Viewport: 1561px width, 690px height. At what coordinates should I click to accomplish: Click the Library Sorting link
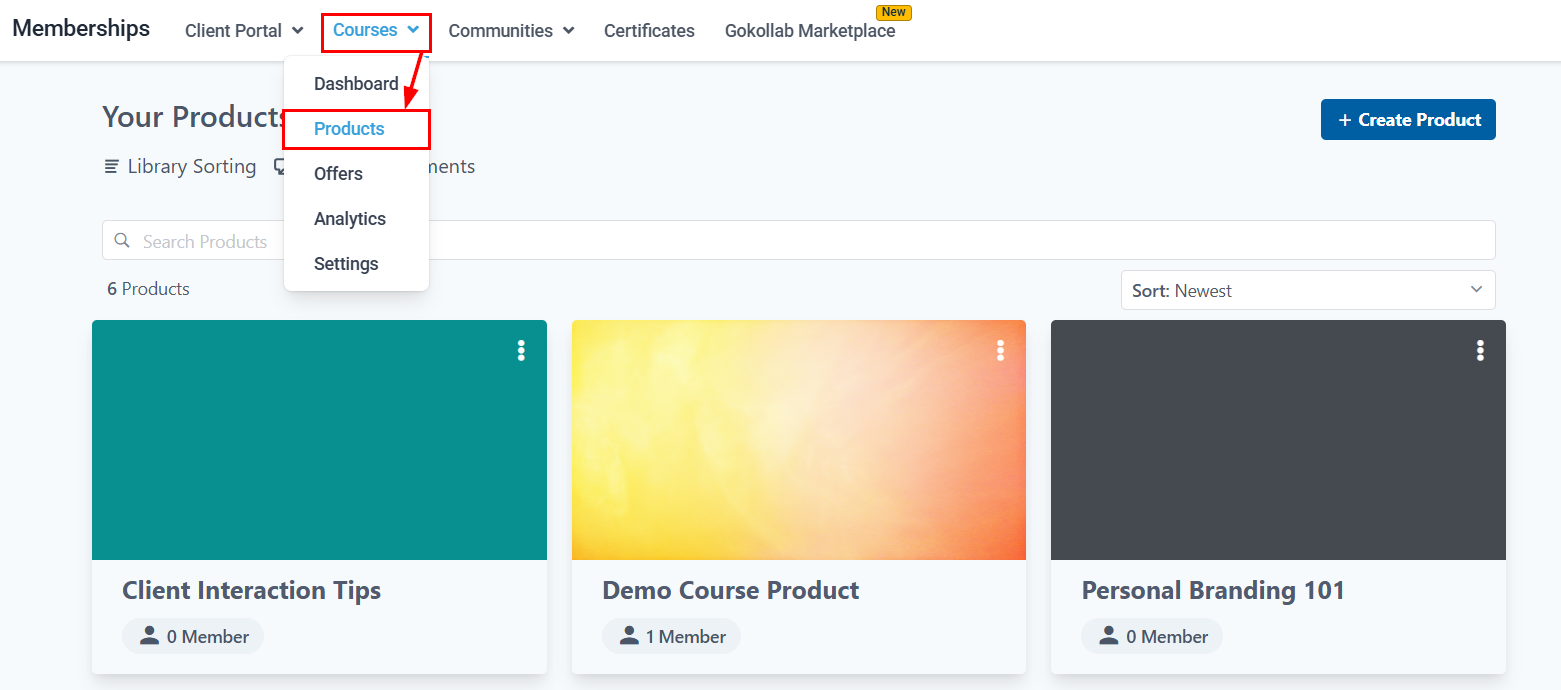(180, 167)
